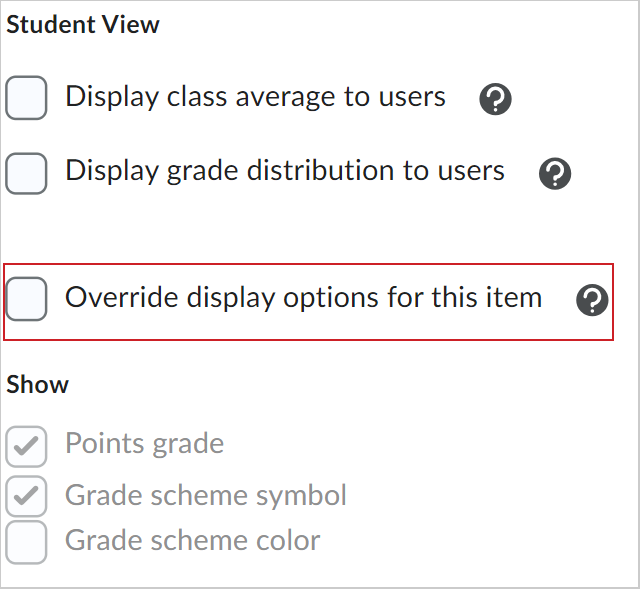Tick the Display grade distribution checkbox
Image resolution: width=640 pixels, height=590 pixels.
click(x=27, y=173)
